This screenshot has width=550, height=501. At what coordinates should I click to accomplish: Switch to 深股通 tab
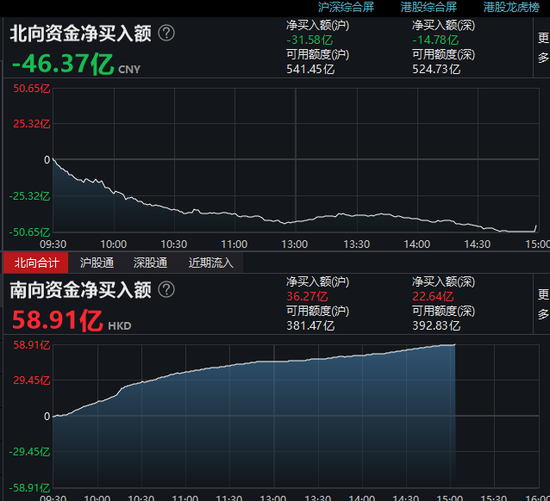(150, 262)
